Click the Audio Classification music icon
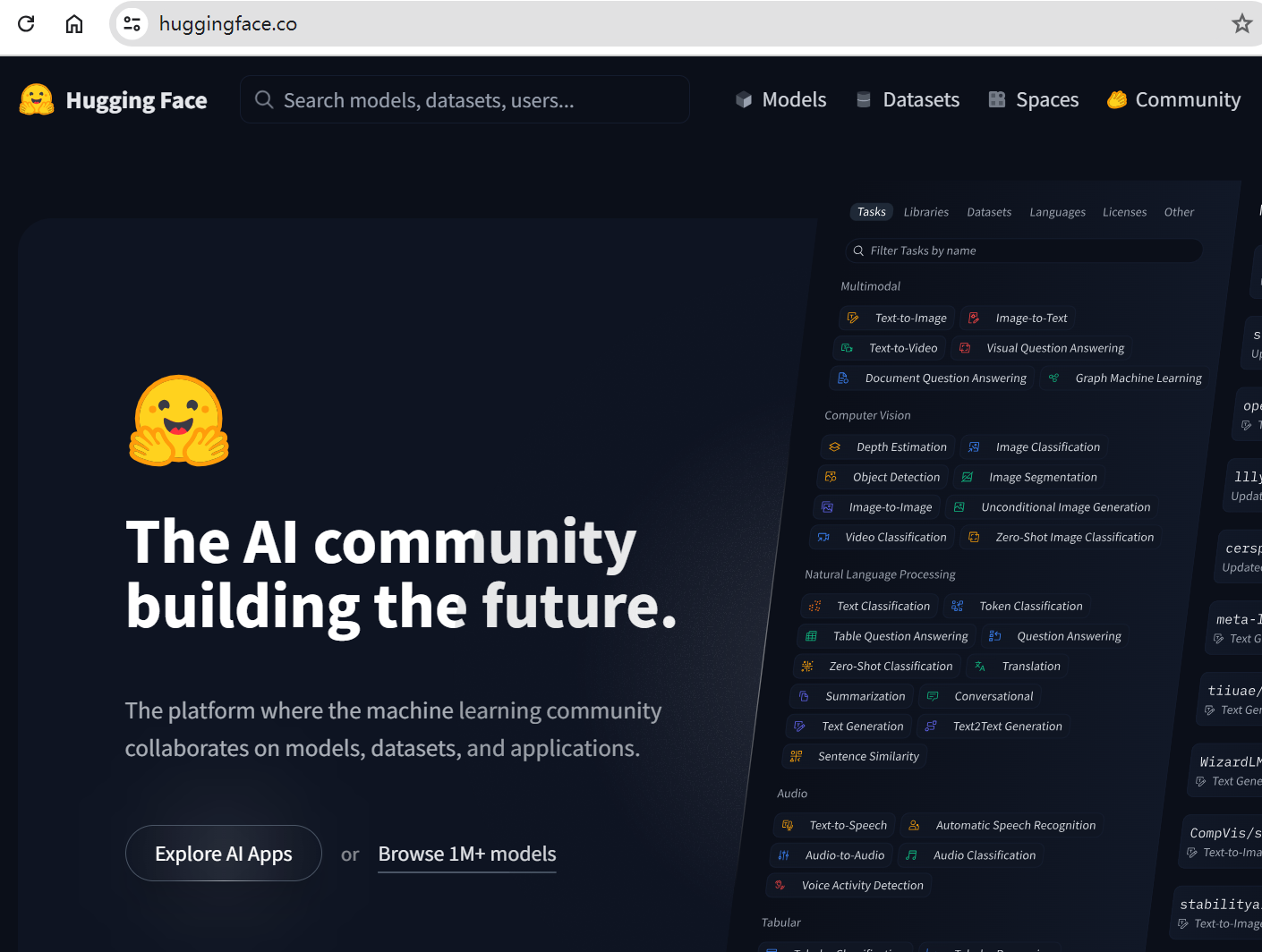Screen dimensions: 1262x952 (911, 855)
